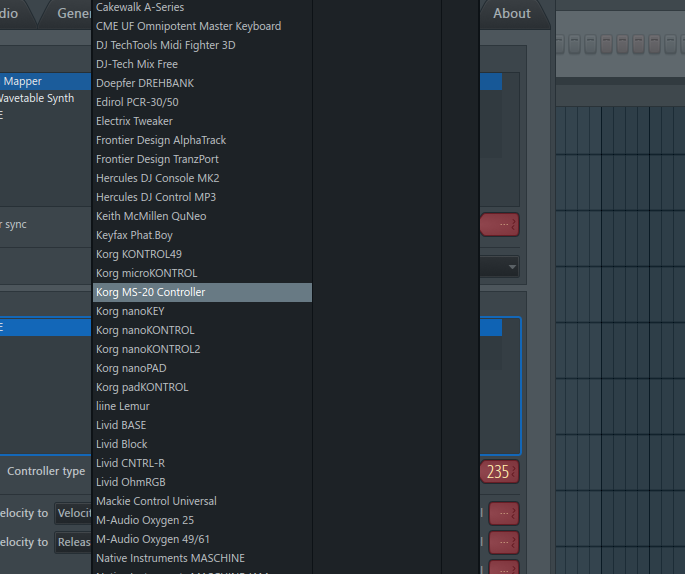Open dropdown arrow below the sync row
Image resolution: width=685 pixels, height=574 pixels.
512,267
